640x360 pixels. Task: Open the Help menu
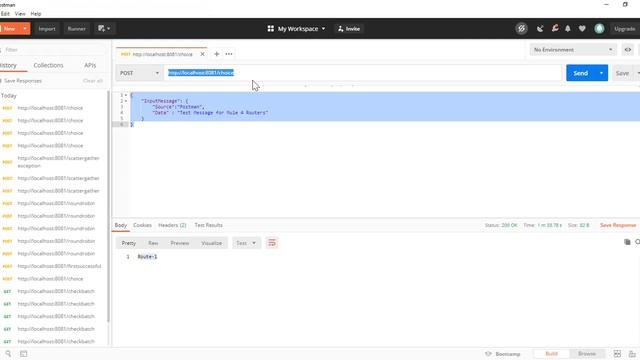click(x=36, y=14)
